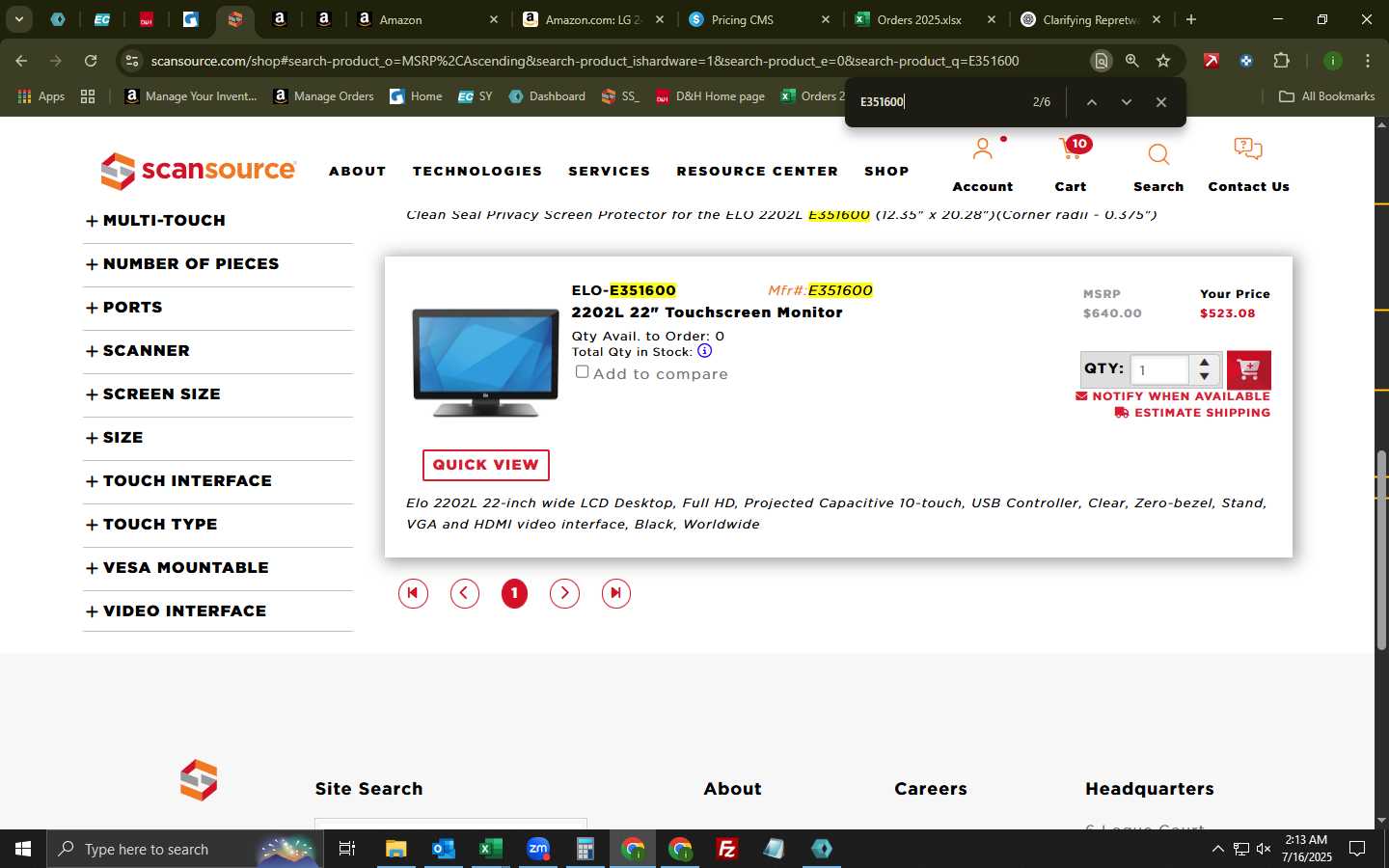
Task: Open Zoom app from taskbar
Action: 537,849
